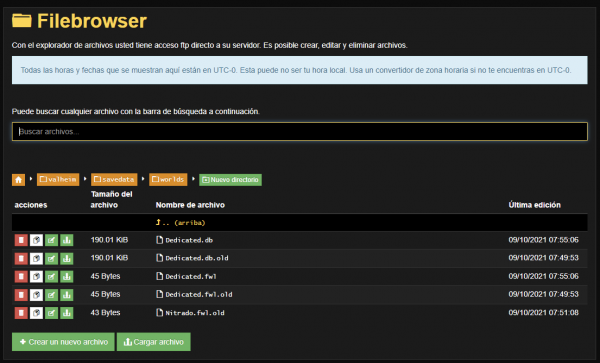Open the worlds breadcrumb folder
This screenshot has width=600, height=363.
click(x=168, y=179)
